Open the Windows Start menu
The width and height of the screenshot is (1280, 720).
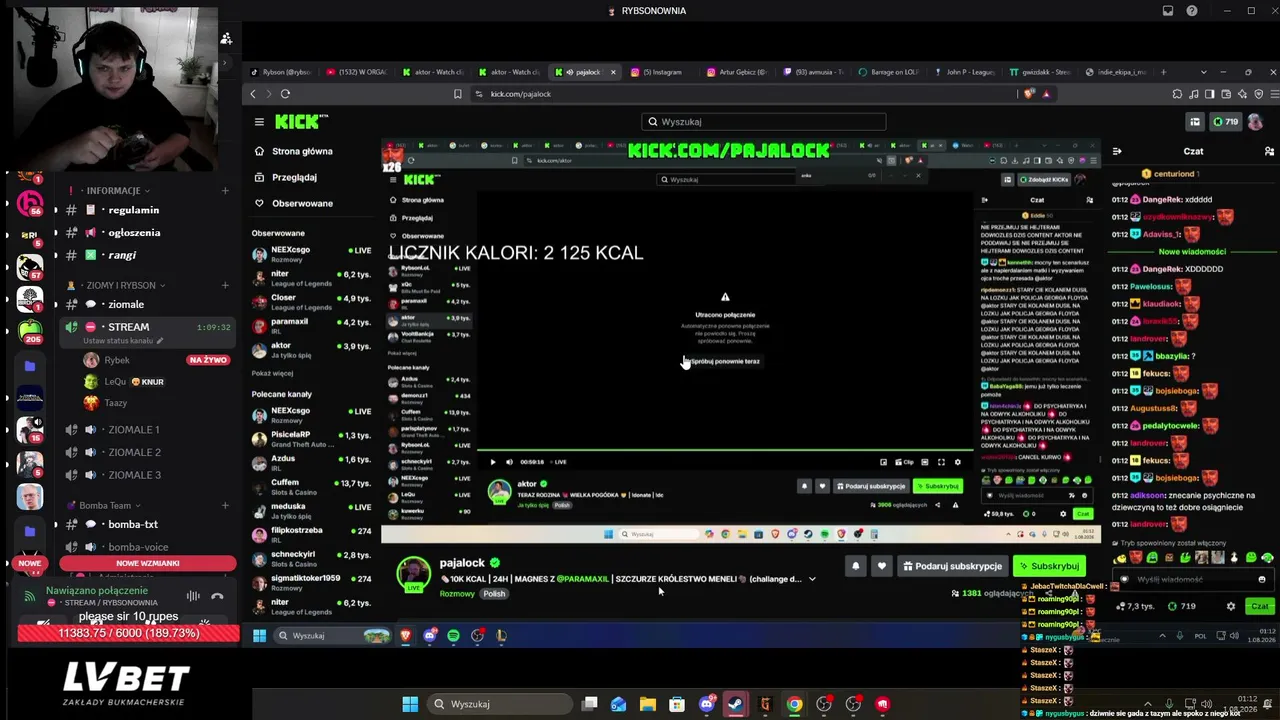coord(410,704)
